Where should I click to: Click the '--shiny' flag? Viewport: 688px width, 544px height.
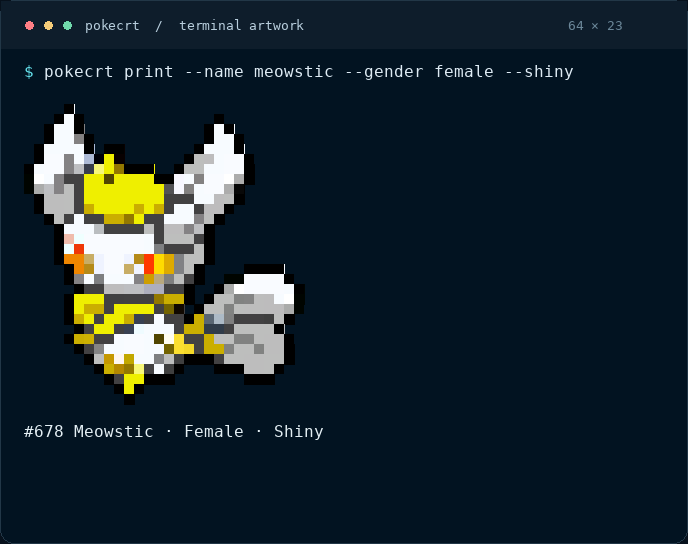coord(539,72)
